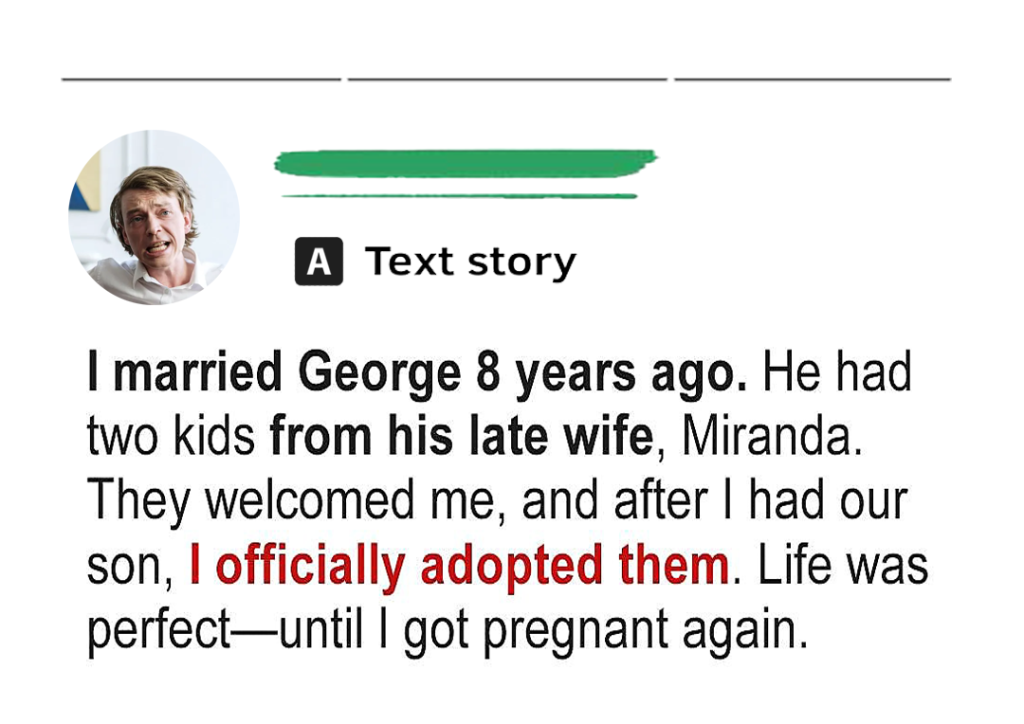Image resolution: width=1024 pixels, height=724 pixels.
Task: Select the middle story progress segment
Action: click(x=507, y=79)
